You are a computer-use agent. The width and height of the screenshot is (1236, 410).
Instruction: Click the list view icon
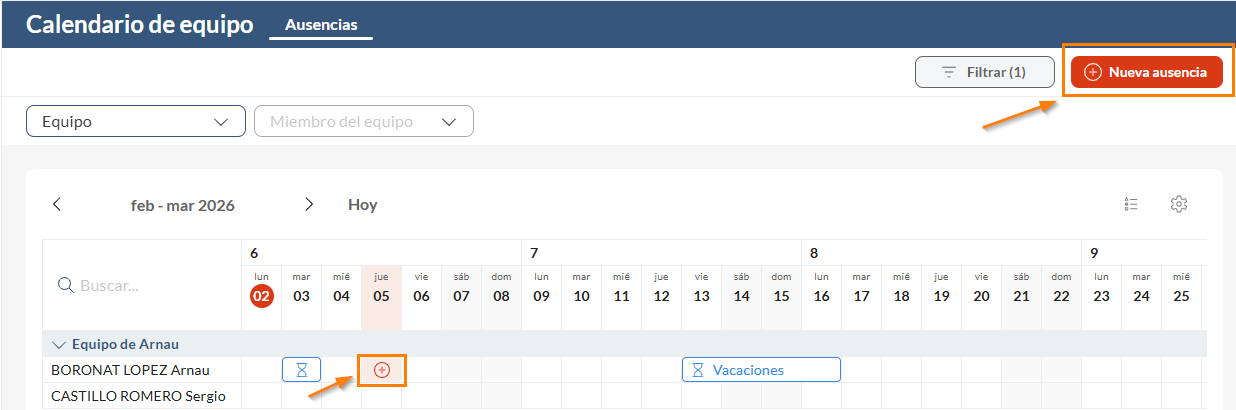(1131, 204)
